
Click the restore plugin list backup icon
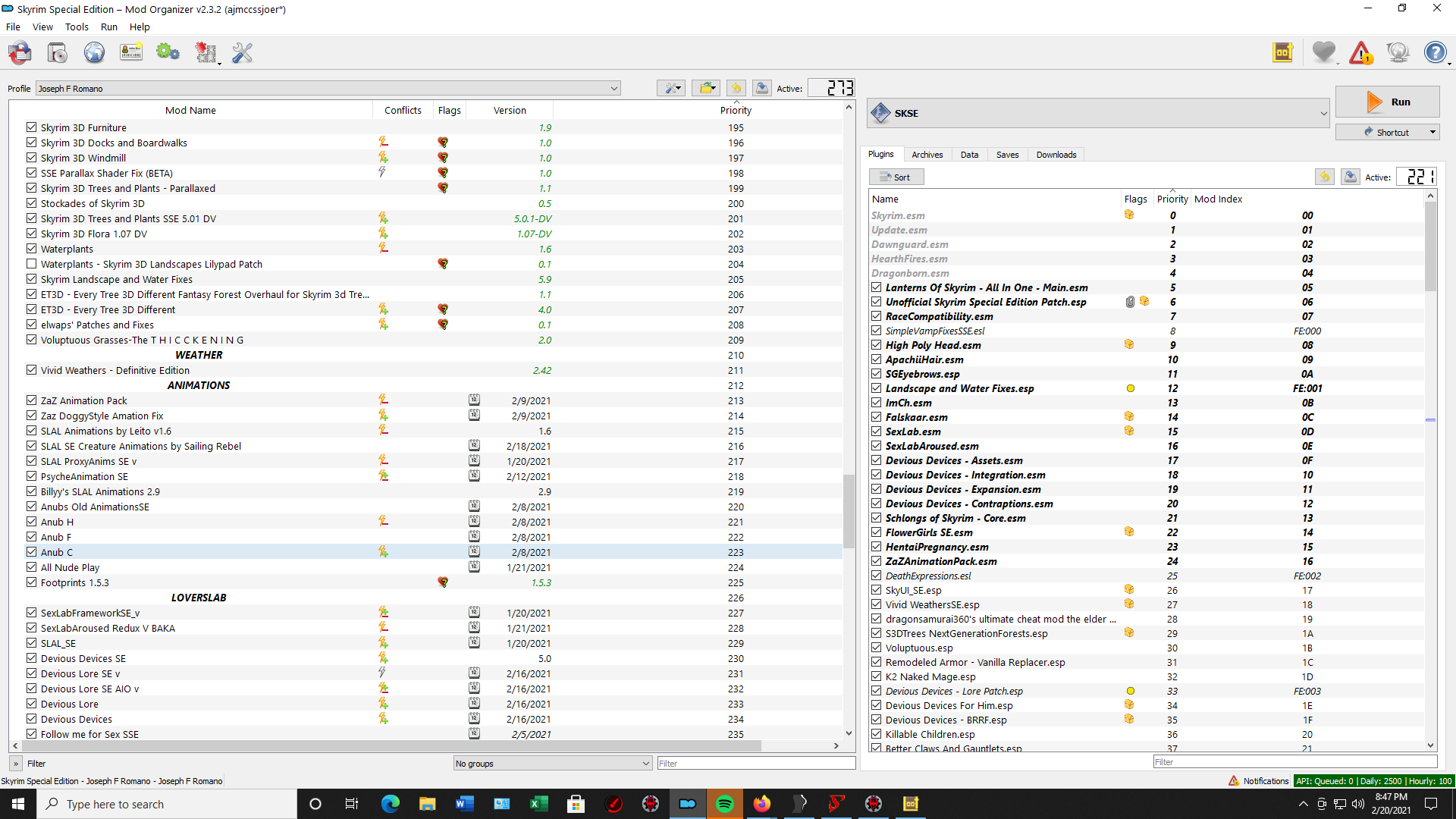tap(1324, 177)
